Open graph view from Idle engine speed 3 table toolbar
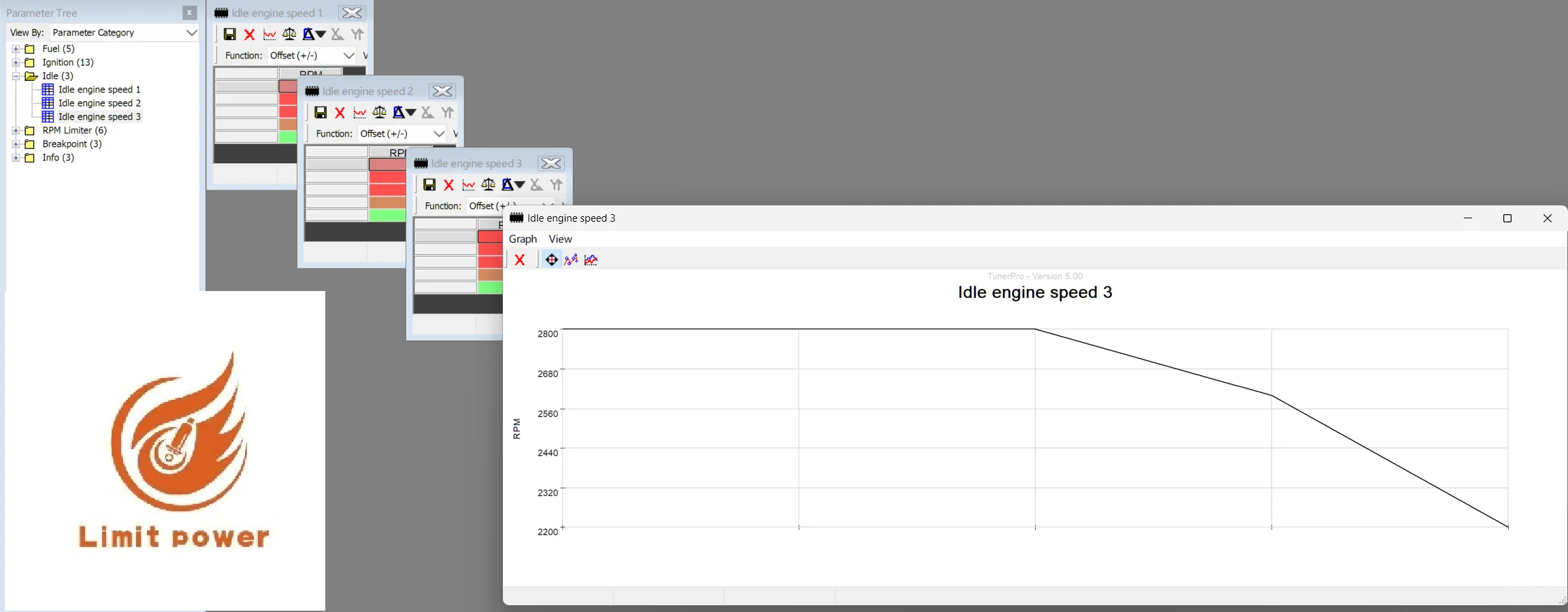1568x612 pixels. point(468,185)
